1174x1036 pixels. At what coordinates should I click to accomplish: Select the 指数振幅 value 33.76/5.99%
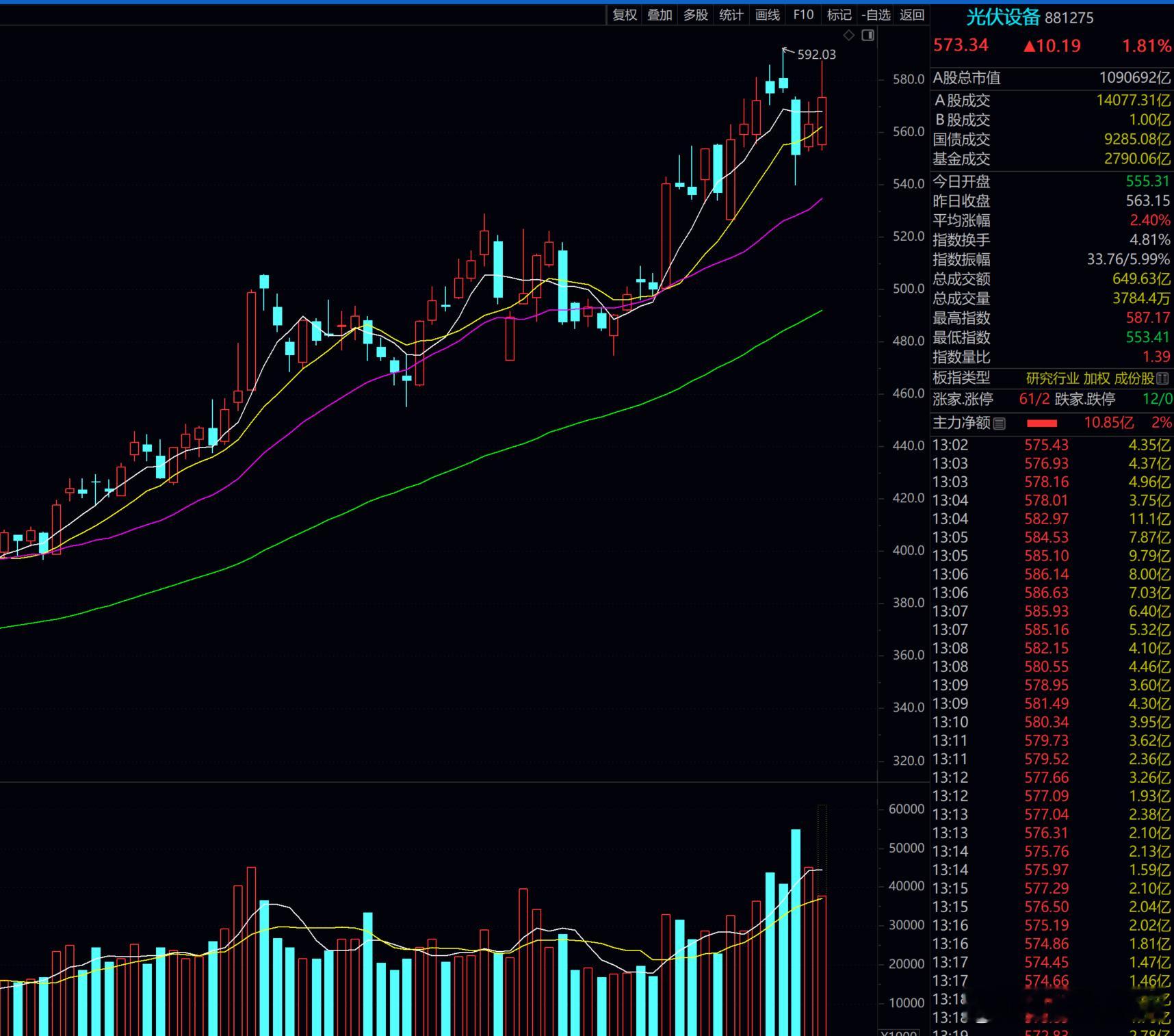(1129, 259)
